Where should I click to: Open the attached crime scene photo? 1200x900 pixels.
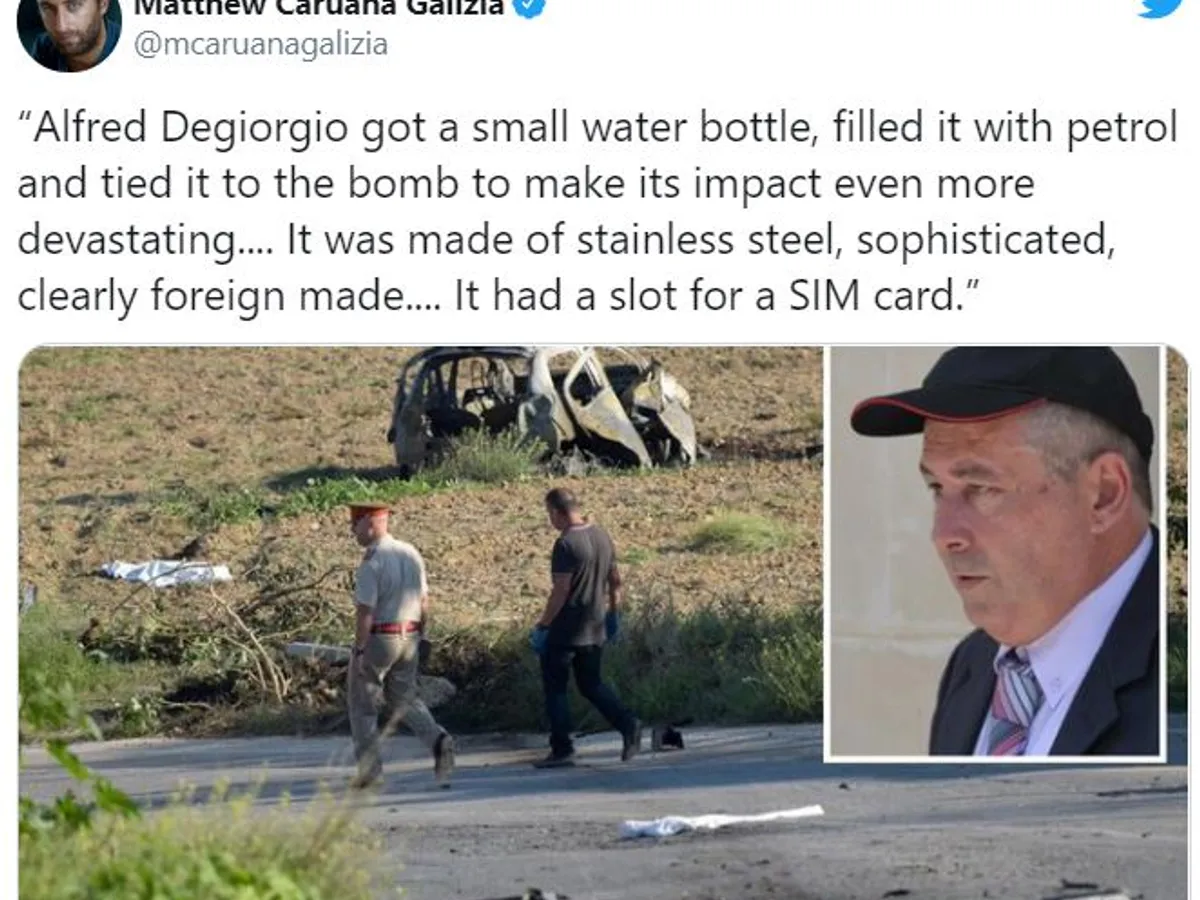[420, 622]
